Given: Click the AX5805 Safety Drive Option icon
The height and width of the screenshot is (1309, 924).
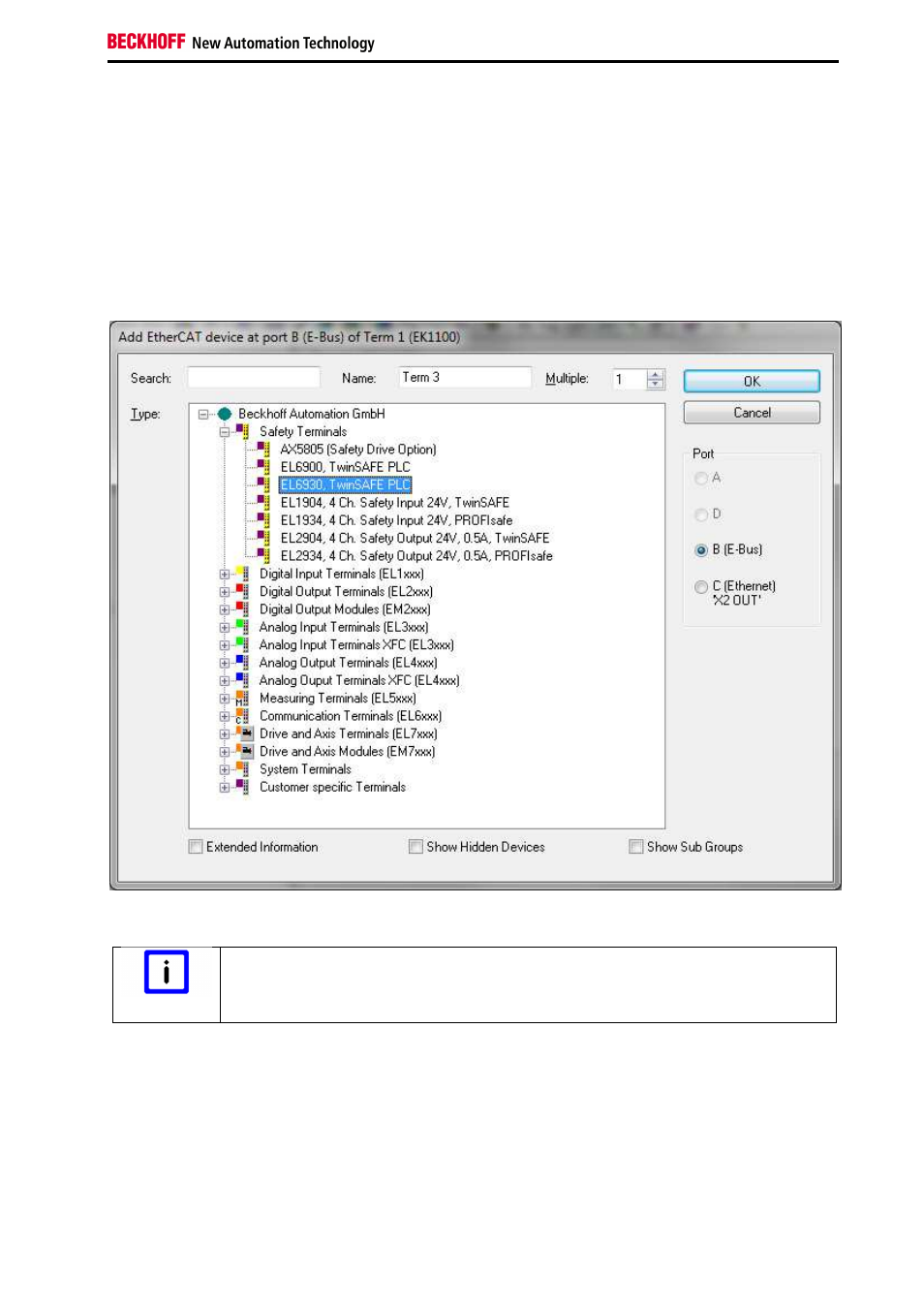Looking at the screenshot, I should pos(263,449).
